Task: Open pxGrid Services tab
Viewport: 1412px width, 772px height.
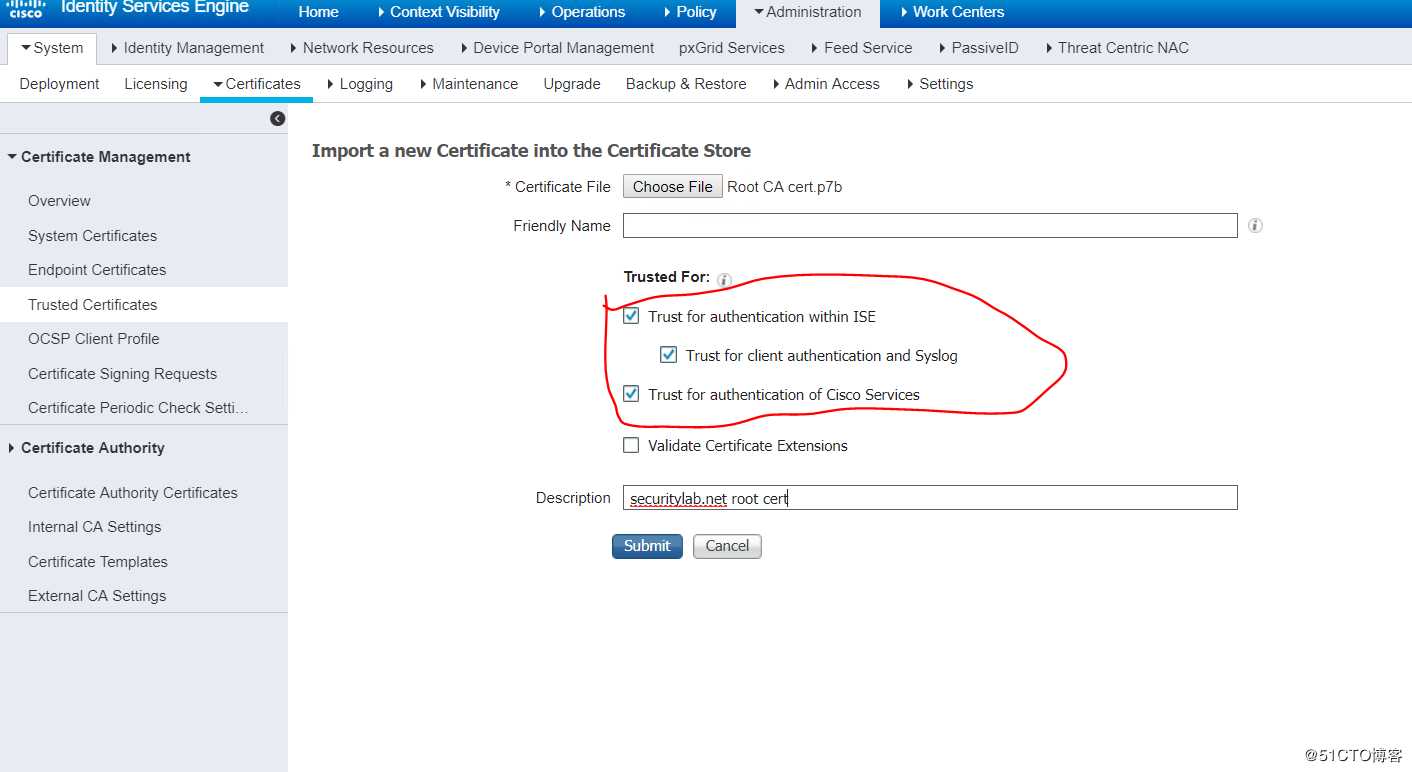Action: pyautogui.click(x=732, y=48)
